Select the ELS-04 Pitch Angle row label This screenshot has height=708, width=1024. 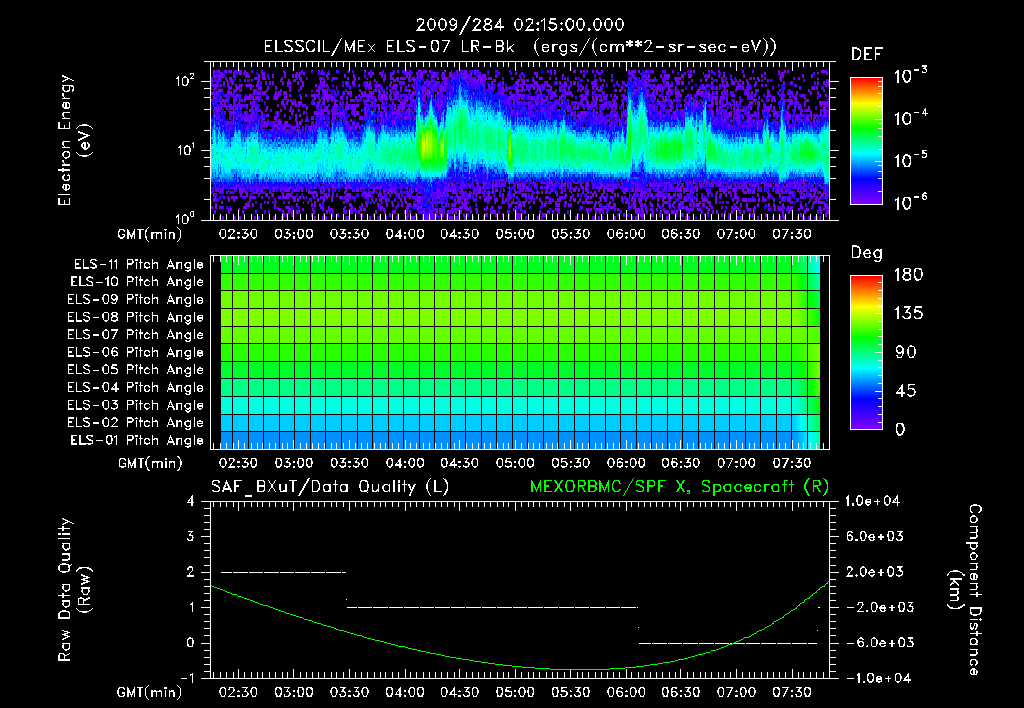[135, 388]
